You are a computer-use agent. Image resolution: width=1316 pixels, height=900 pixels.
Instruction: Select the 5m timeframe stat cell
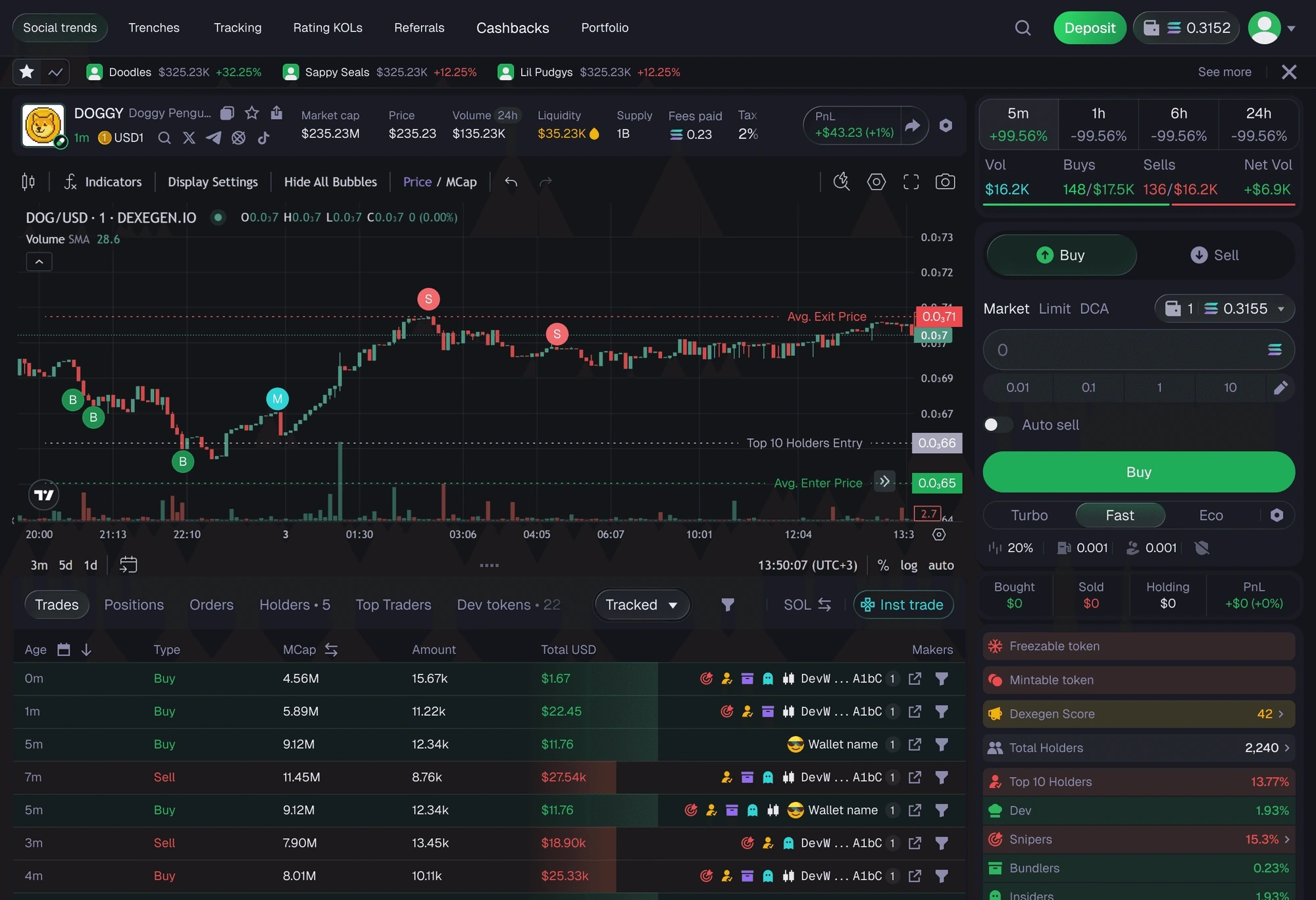pyautogui.click(x=1019, y=125)
